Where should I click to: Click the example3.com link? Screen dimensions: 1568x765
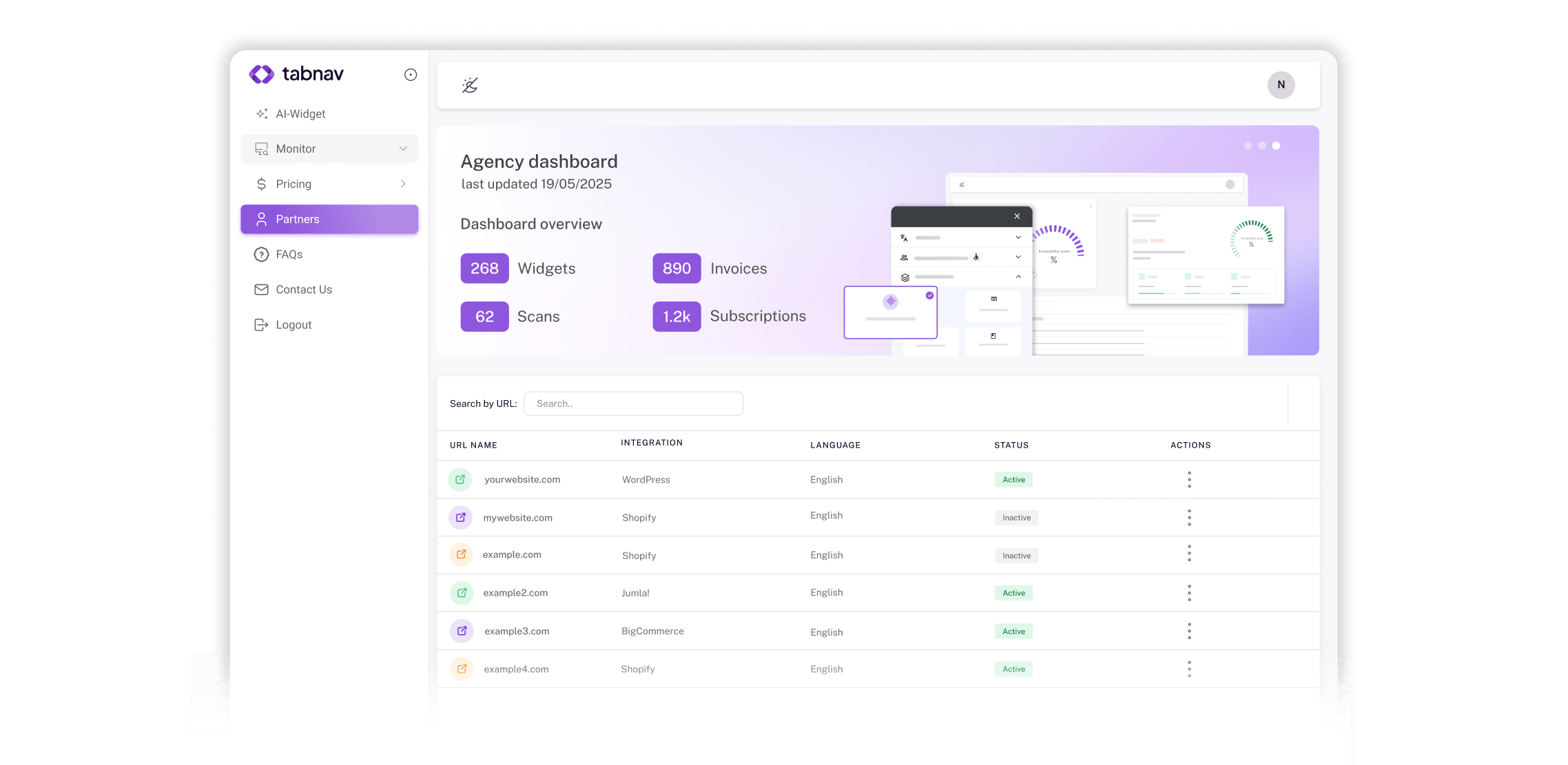coord(517,631)
